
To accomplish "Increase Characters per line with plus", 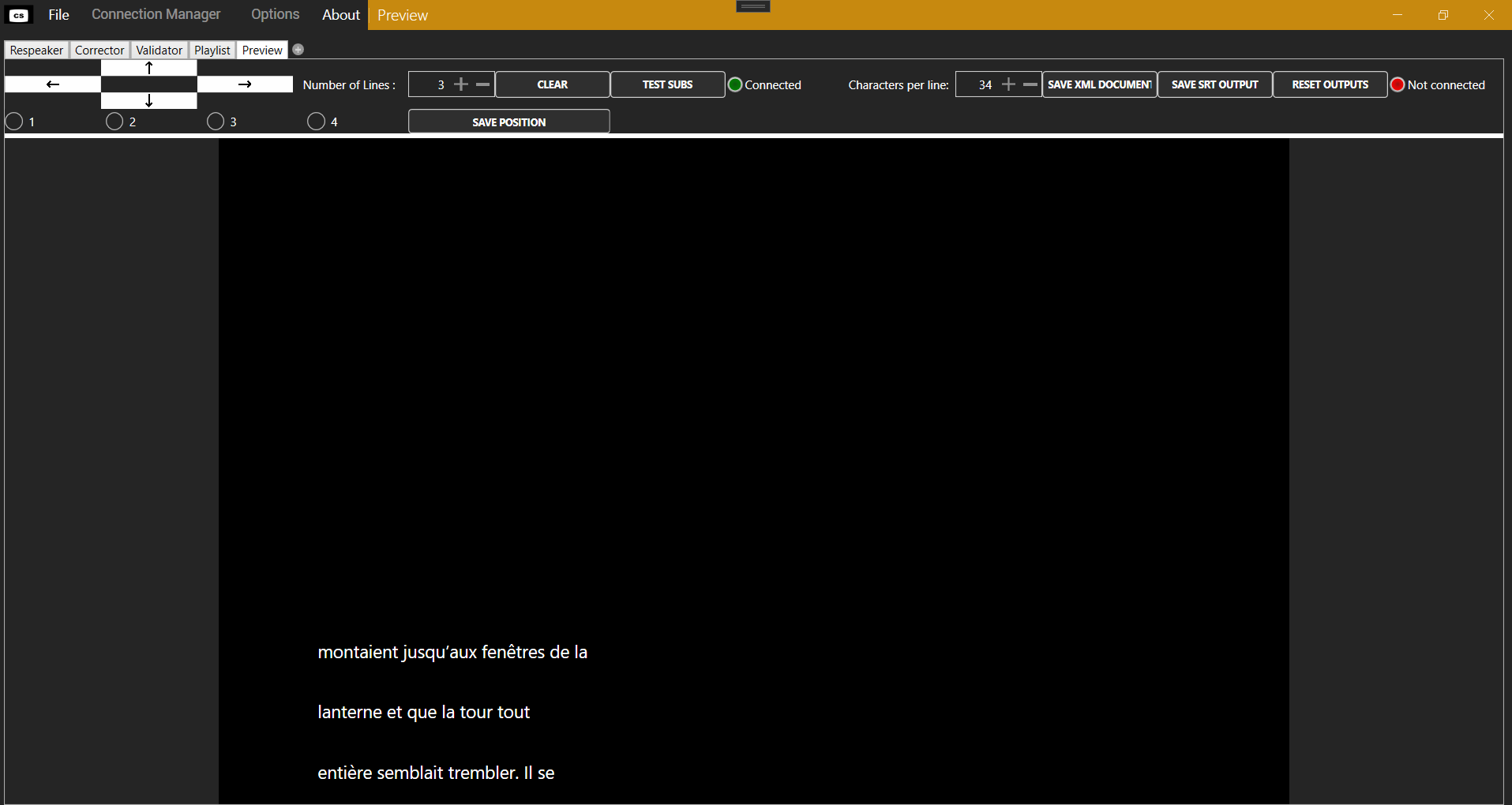I will point(1008,84).
